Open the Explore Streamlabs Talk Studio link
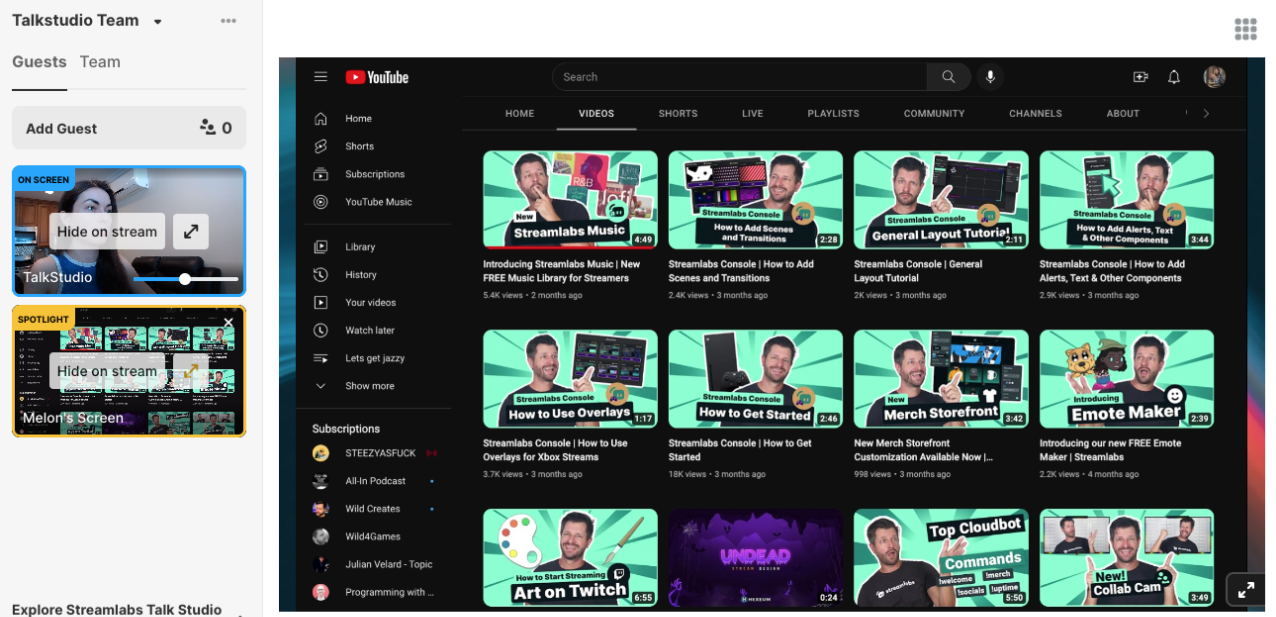 pyautogui.click(x=117, y=609)
